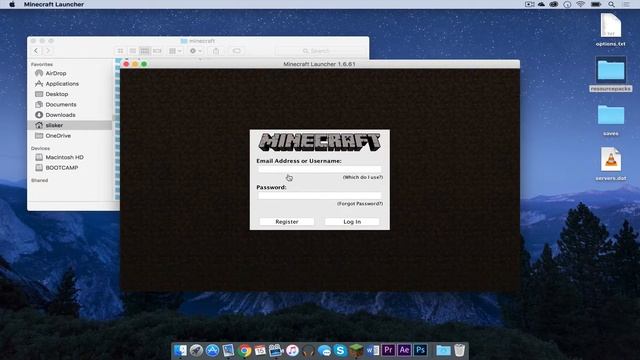Open the Time Machine menu bar icon
The width and height of the screenshot is (640, 360).
[x=567, y=4]
